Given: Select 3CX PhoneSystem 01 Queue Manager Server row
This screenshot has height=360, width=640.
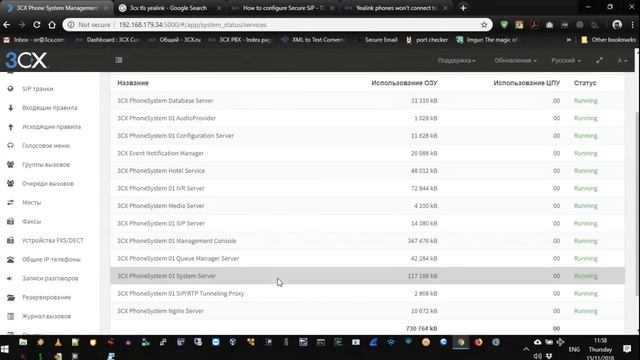Looking at the screenshot, I should [x=367, y=259].
